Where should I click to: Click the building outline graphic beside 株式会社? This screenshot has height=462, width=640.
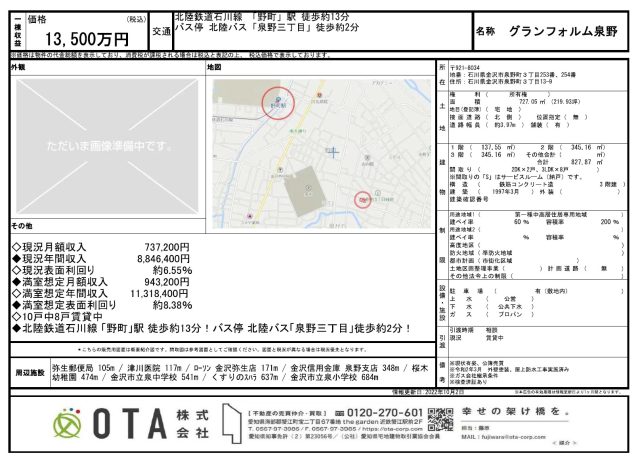pos(232,424)
